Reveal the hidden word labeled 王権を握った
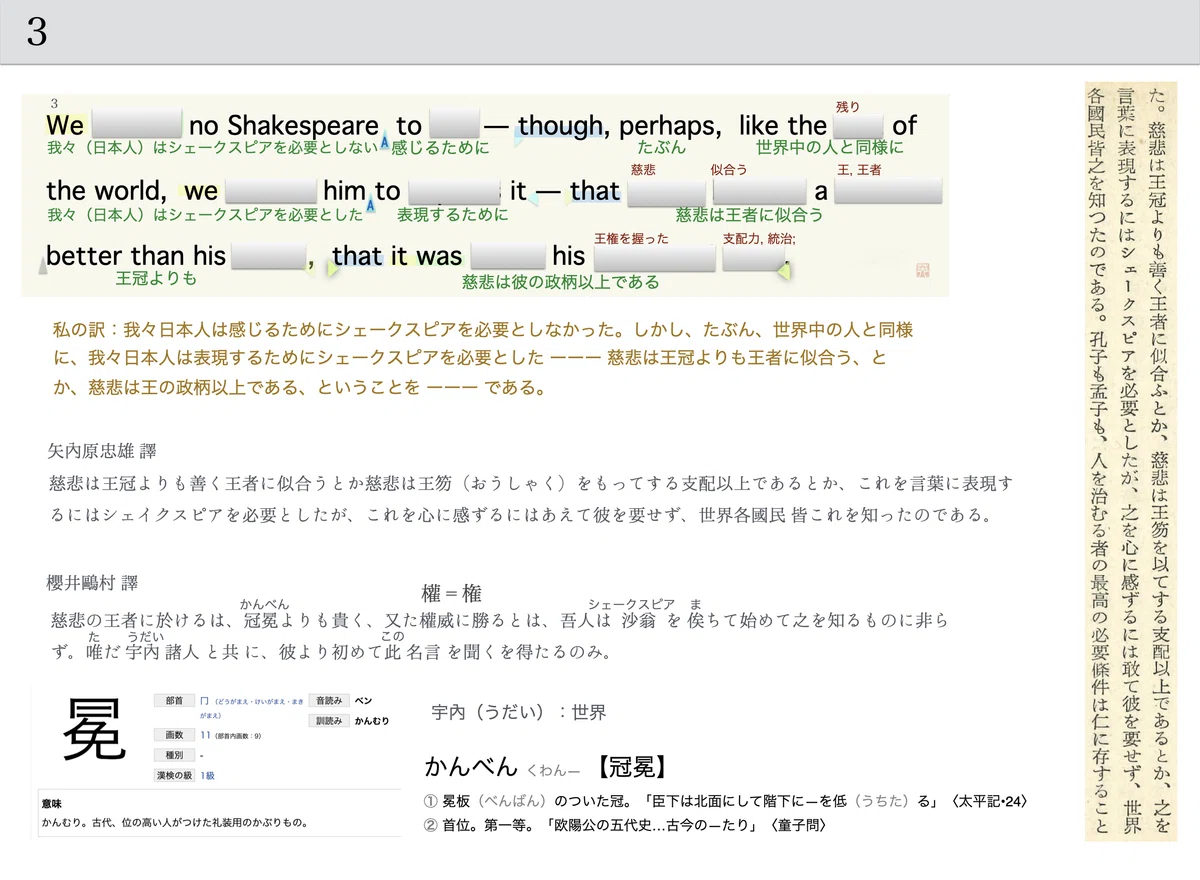This screenshot has width=1200, height=880. (x=655, y=258)
